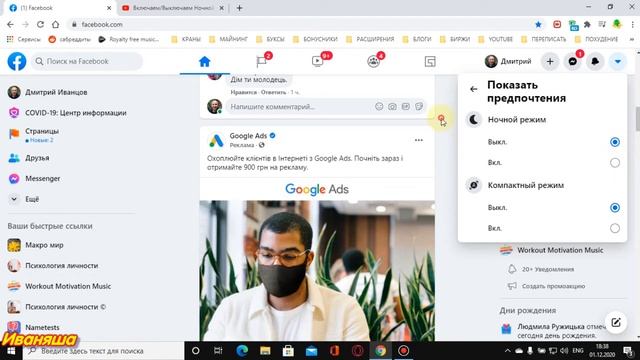This screenshot has width=640, height=360.
Task: Go back from Показать предпочтения panel
Action: pos(473,89)
